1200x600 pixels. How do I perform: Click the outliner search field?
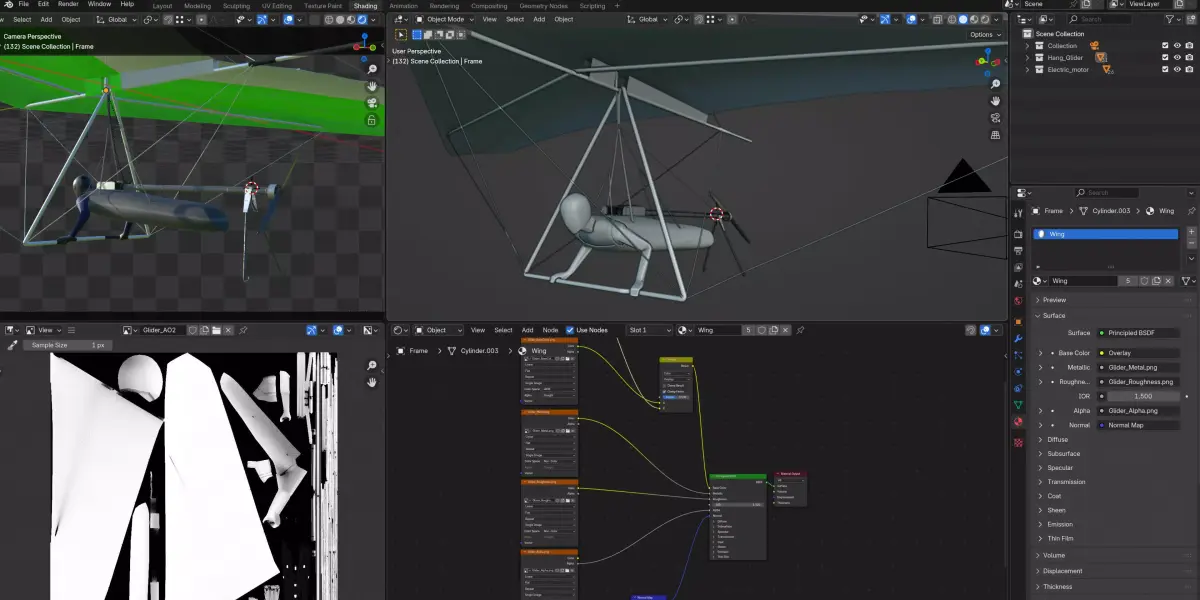1100,19
